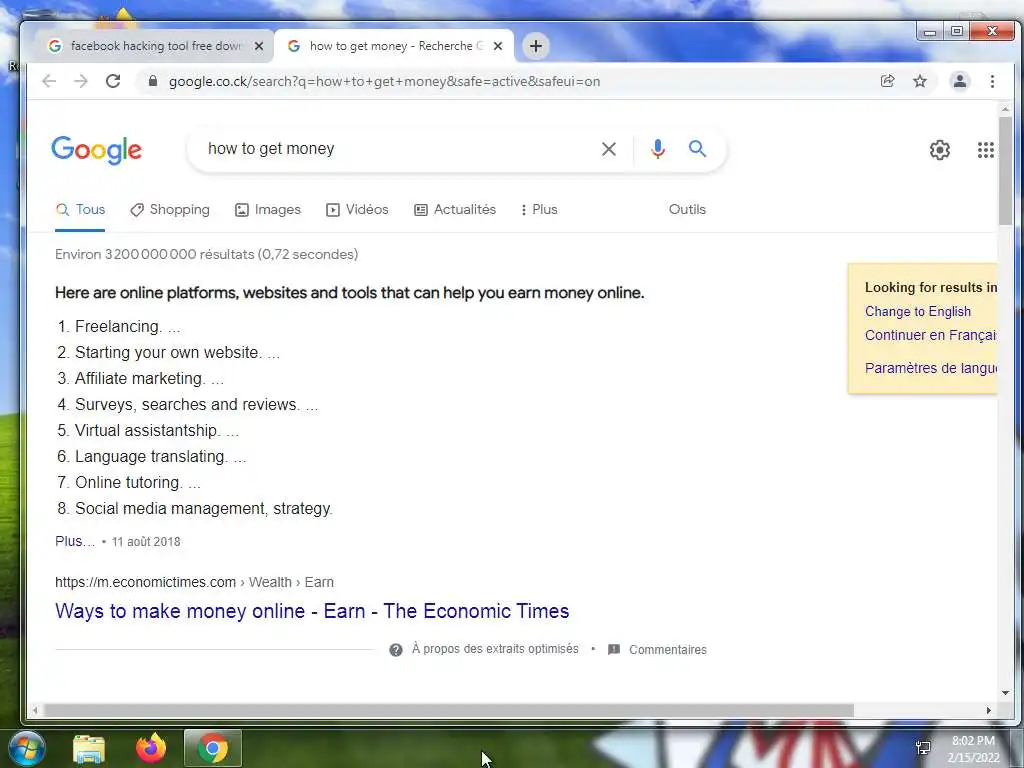Clear the search box with the X icon
This screenshot has width=1024, height=768.
tap(609, 149)
